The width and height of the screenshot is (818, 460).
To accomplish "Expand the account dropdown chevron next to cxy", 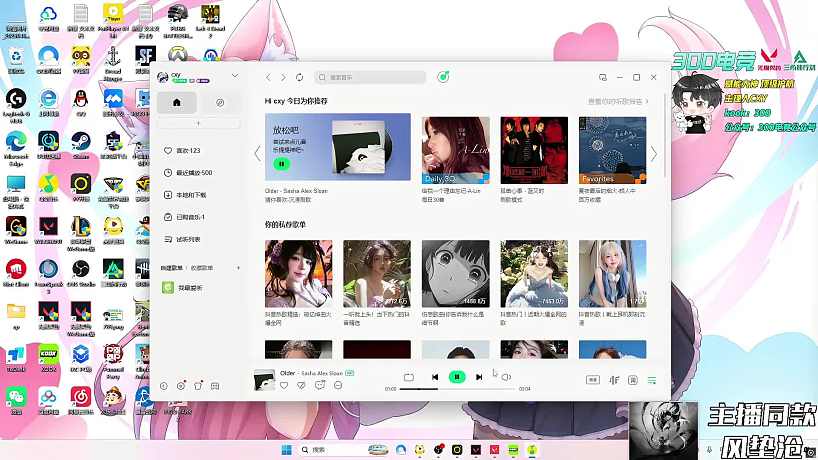I will click(235, 76).
